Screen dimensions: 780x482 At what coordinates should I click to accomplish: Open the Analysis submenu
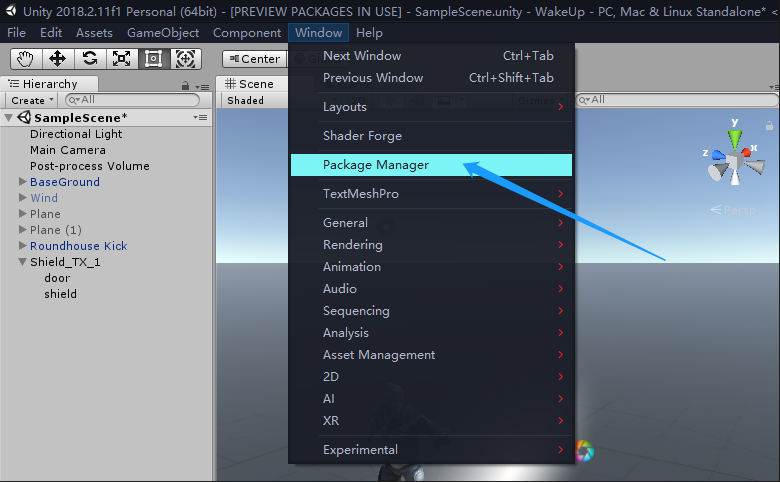(431, 332)
